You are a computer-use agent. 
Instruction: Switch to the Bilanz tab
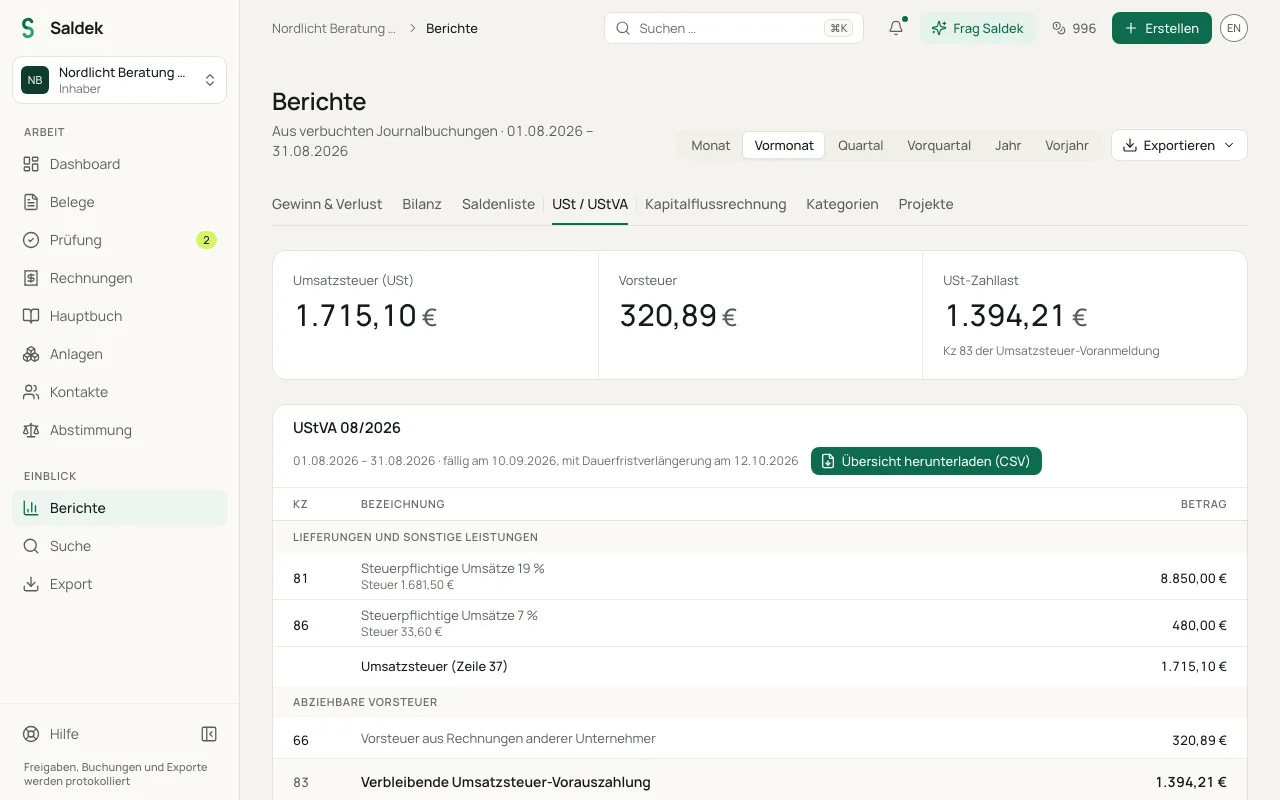[422, 204]
